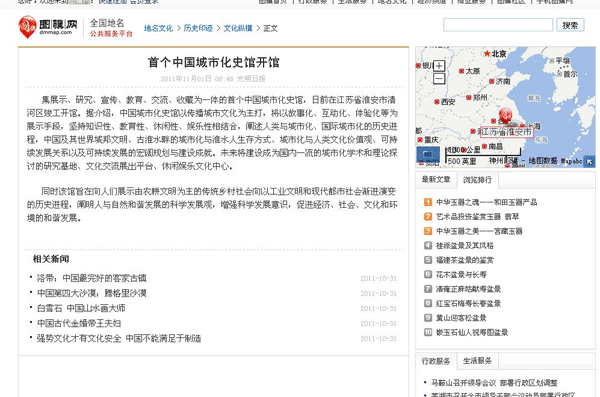Click the 光明日报 source text

(251, 79)
